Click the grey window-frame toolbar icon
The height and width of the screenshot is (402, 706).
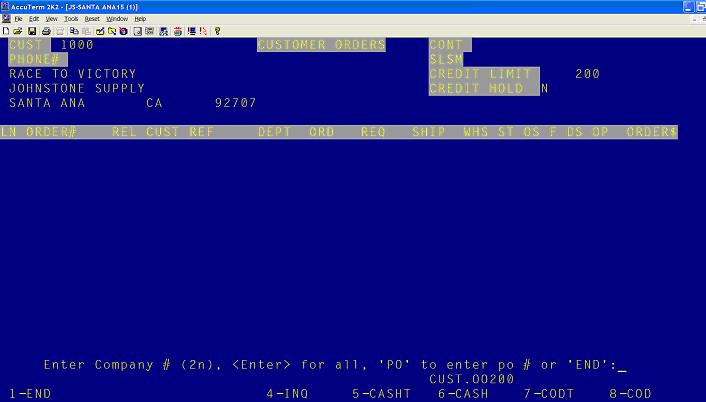click(x=138, y=31)
